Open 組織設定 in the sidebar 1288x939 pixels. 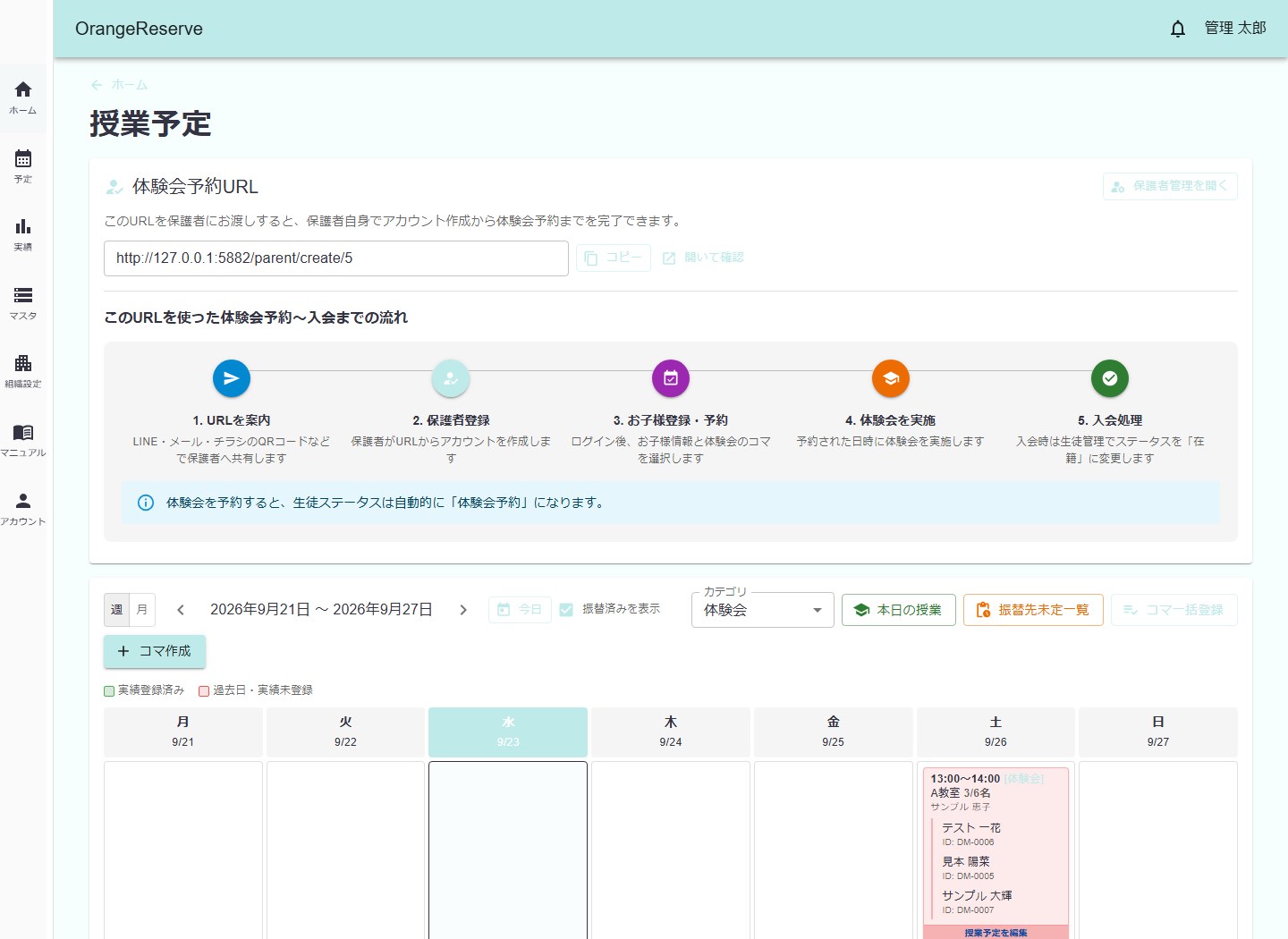pos(23,372)
